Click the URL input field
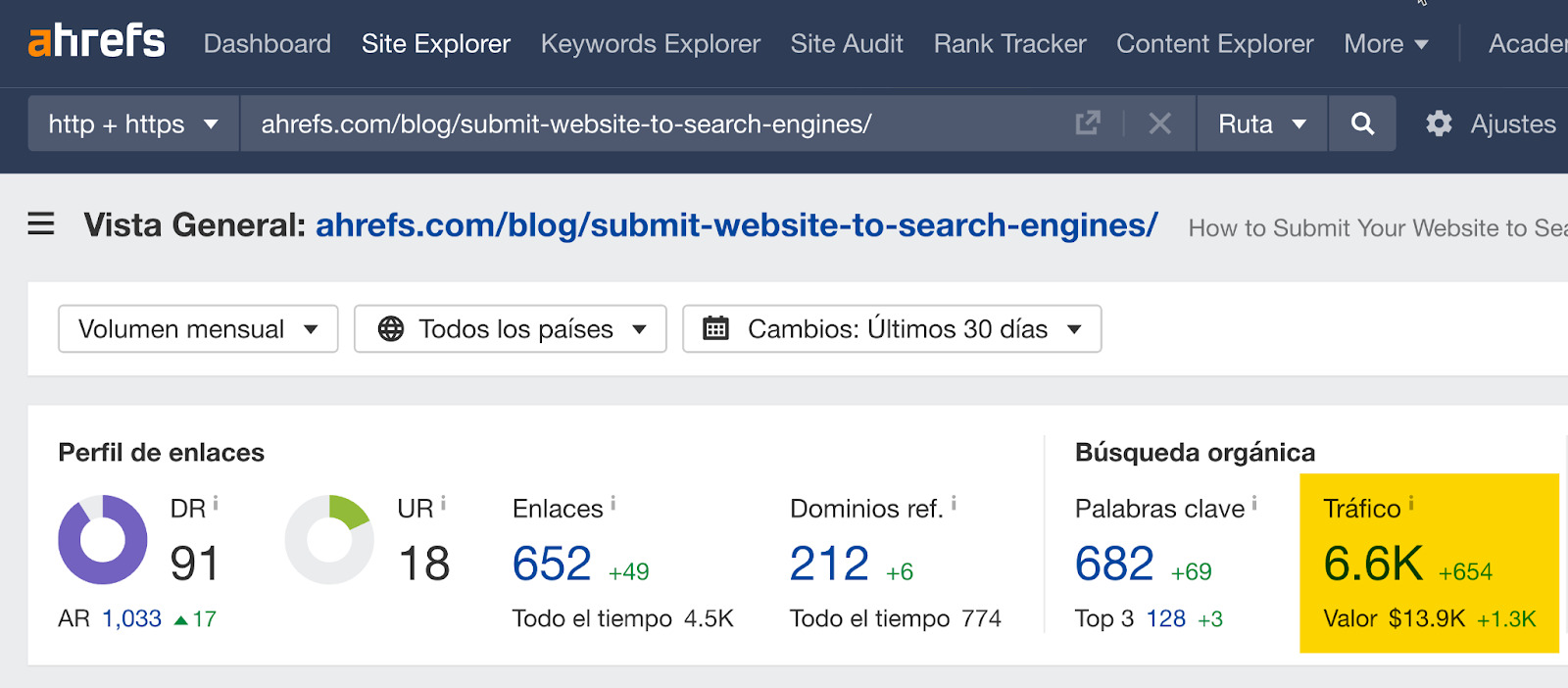The width and height of the screenshot is (1568, 688). pos(647,123)
